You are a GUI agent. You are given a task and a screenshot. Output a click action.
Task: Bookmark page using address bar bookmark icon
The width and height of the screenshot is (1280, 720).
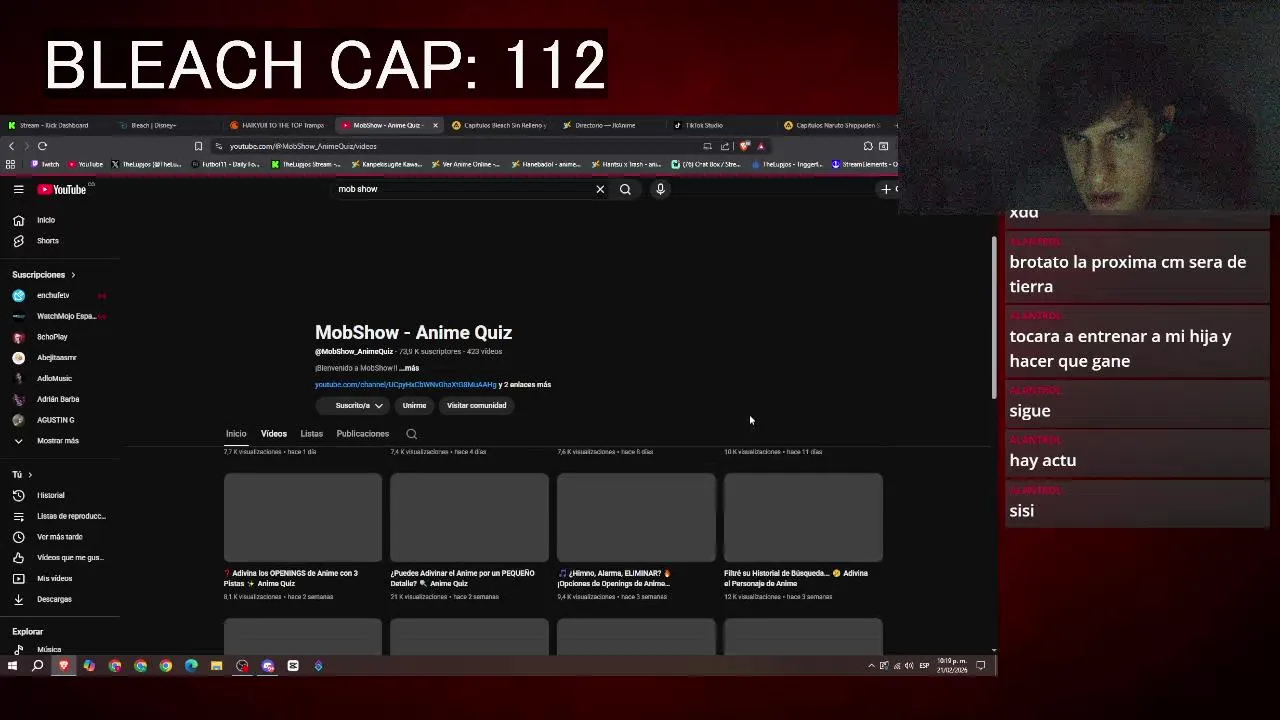(x=198, y=146)
